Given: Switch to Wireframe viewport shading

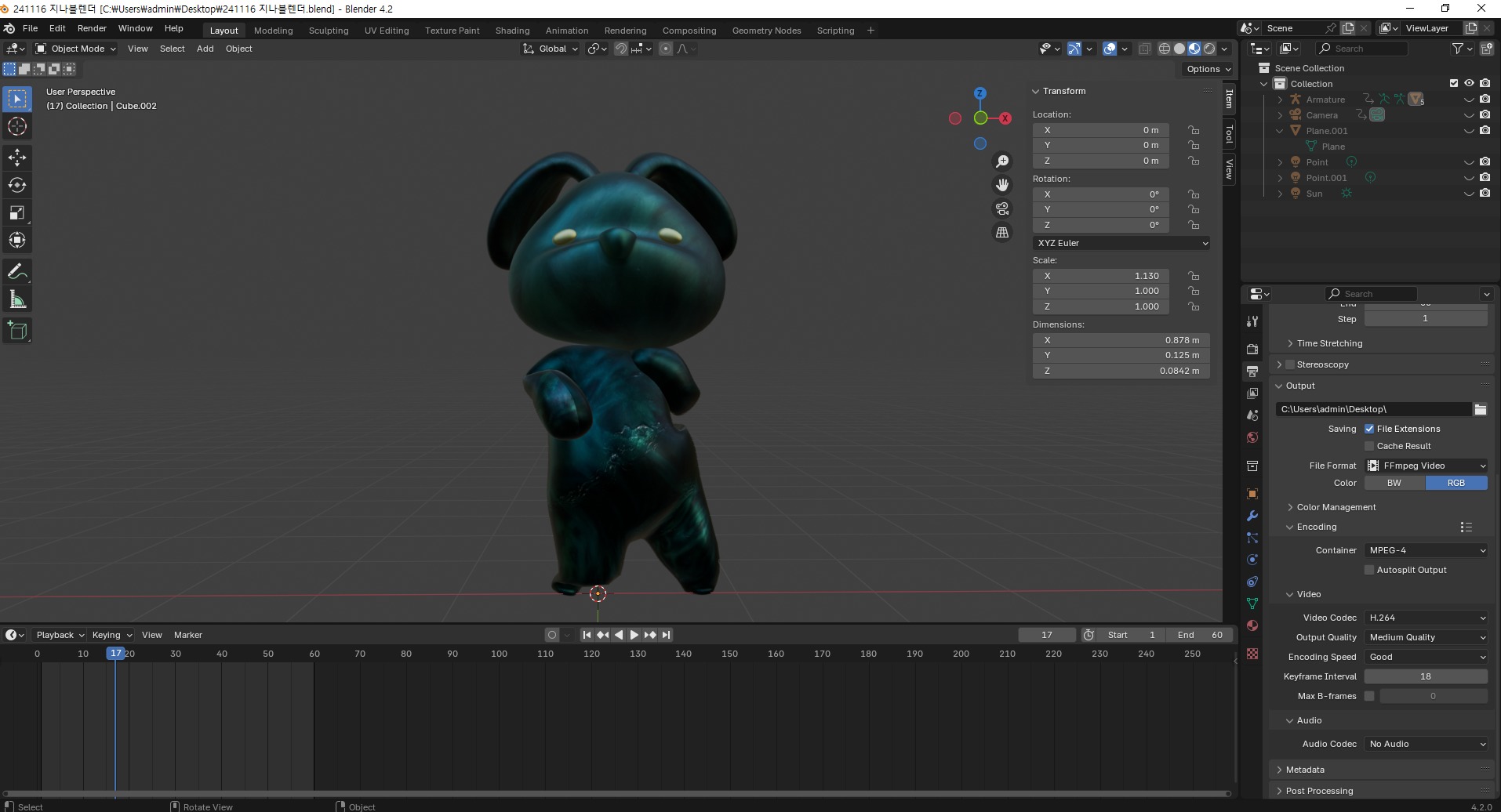Looking at the screenshot, I should pyautogui.click(x=1165, y=49).
